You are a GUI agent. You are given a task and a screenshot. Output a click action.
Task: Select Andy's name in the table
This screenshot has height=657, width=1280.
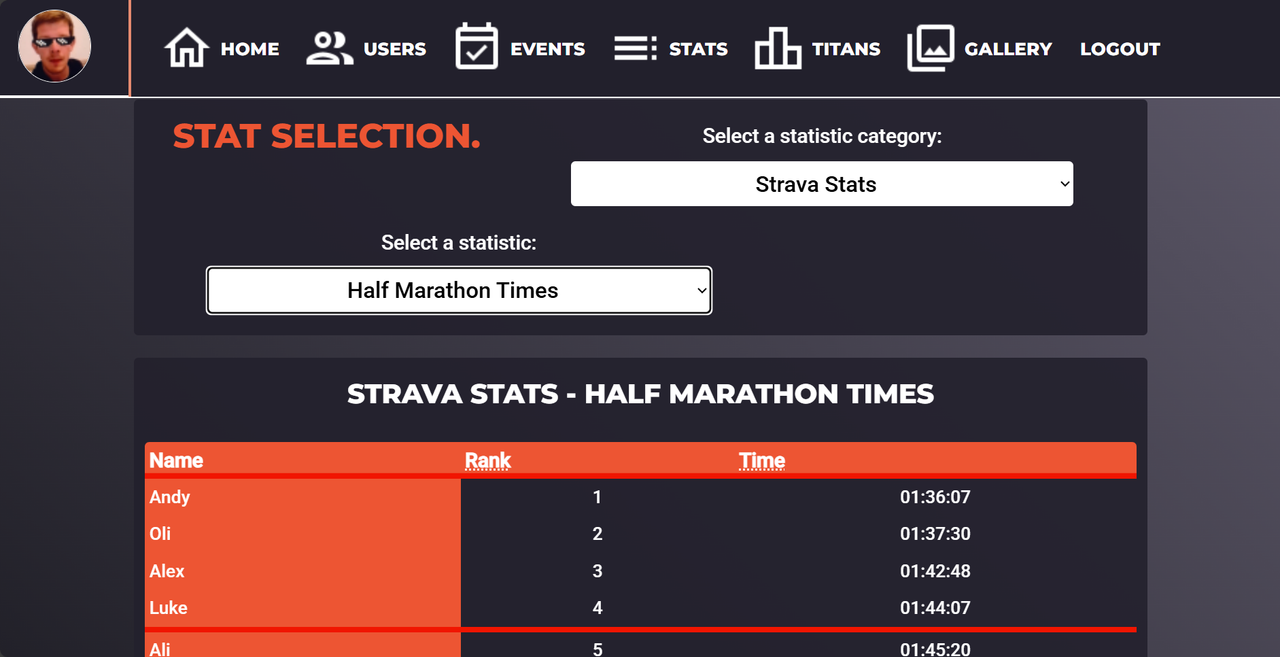170,497
